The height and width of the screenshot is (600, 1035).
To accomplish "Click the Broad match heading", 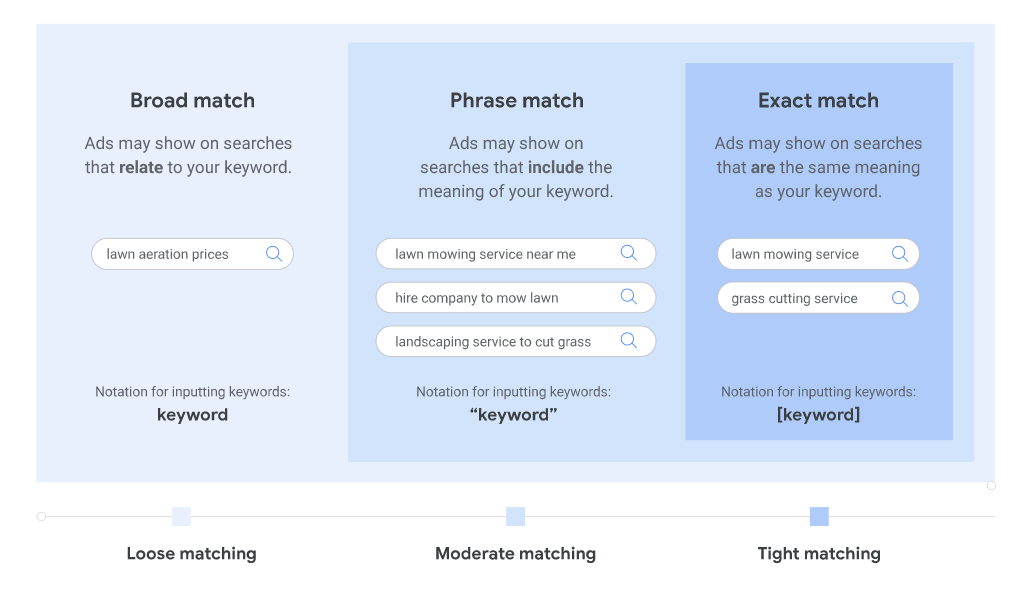I will pos(192,100).
